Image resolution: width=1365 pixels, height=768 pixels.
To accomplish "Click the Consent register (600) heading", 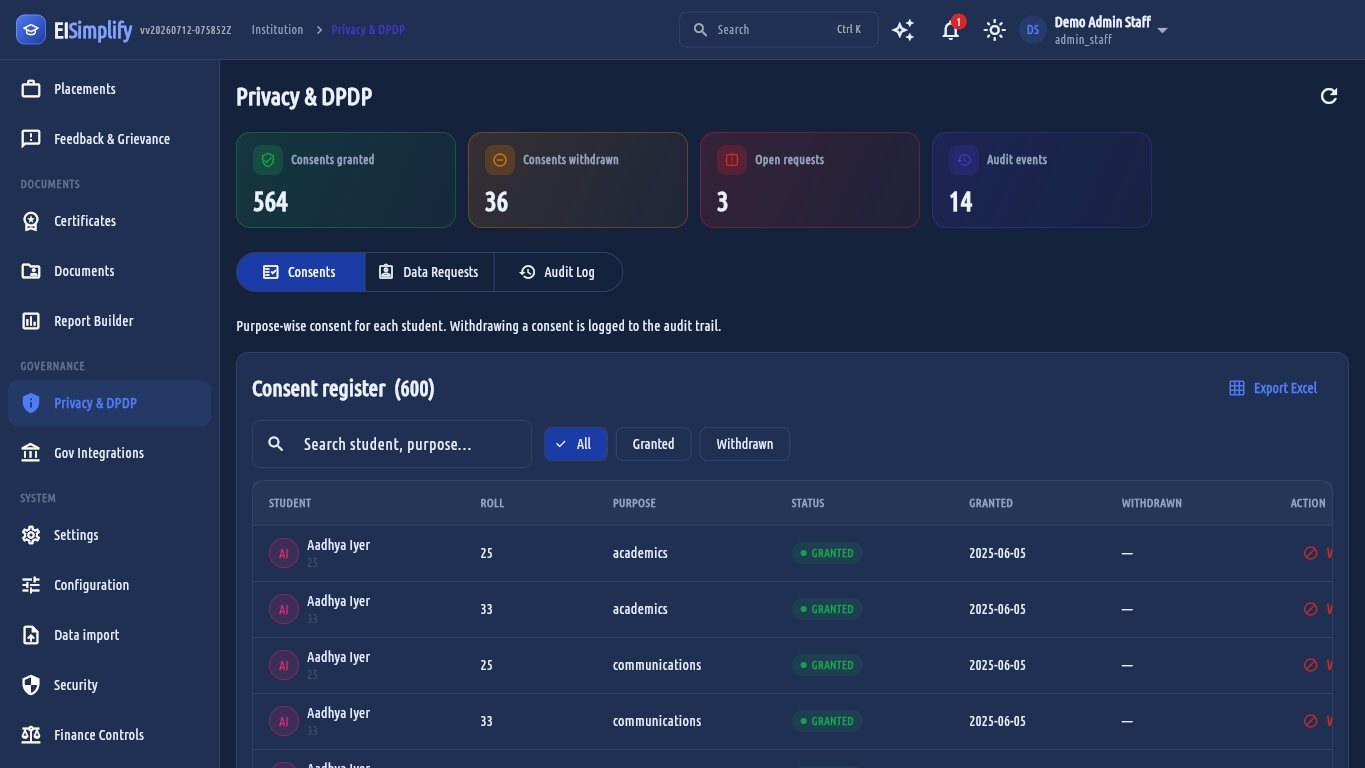I will [343, 389].
